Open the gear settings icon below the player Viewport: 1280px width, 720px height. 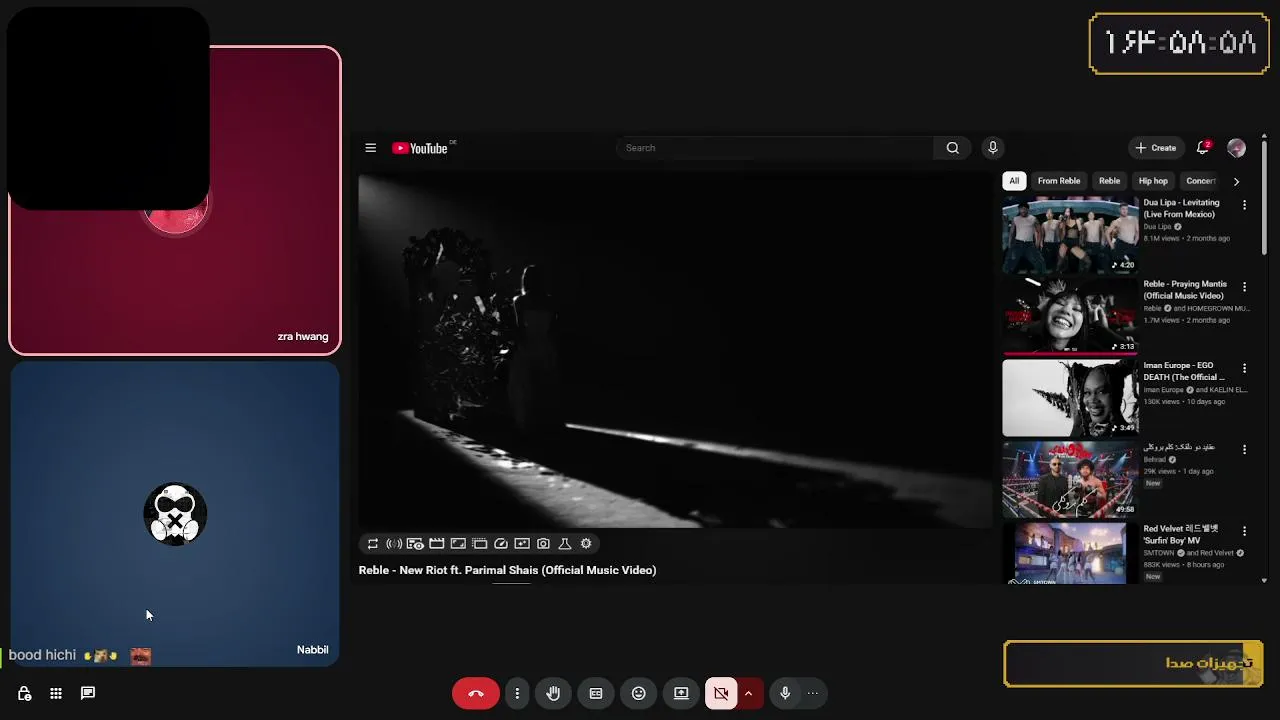pos(586,544)
